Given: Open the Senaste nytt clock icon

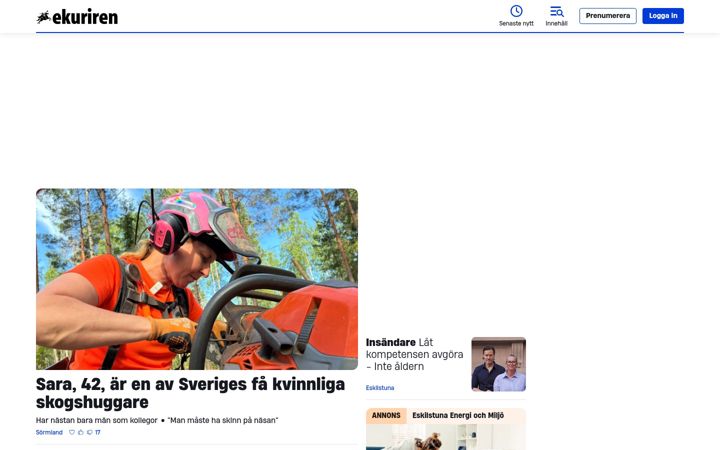Looking at the screenshot, I should (516, 11).
